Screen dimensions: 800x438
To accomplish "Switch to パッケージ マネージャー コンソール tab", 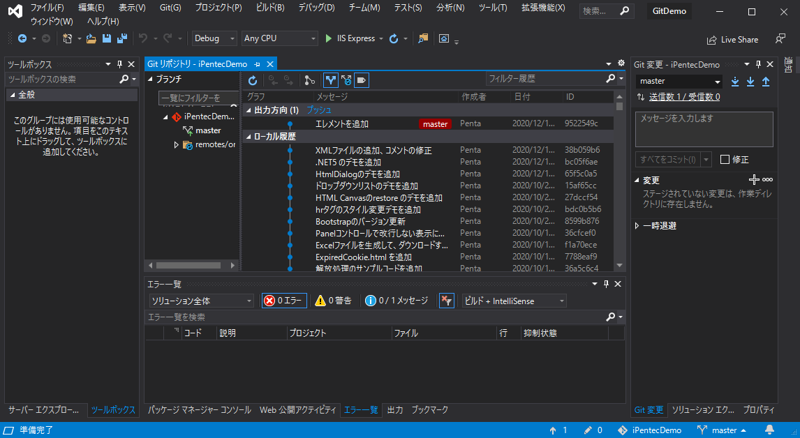I will tap(199, 410).
